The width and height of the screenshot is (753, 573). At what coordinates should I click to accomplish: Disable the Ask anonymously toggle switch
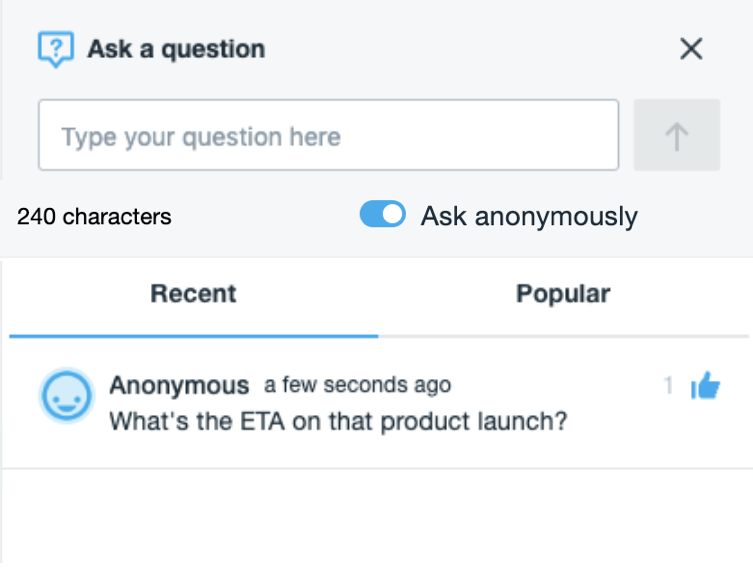382,215
